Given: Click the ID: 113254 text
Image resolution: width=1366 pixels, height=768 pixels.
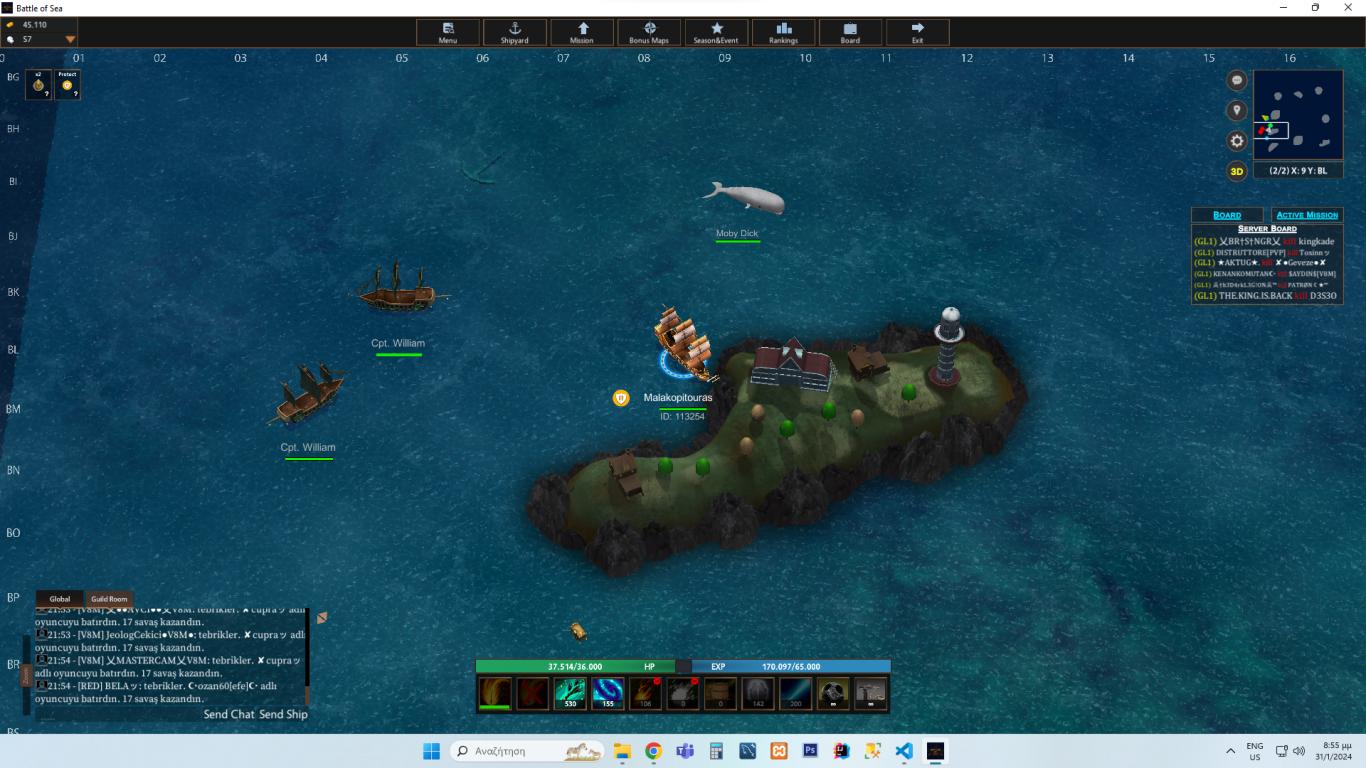Looking at the screenshot, I should [x=682, y=417].
